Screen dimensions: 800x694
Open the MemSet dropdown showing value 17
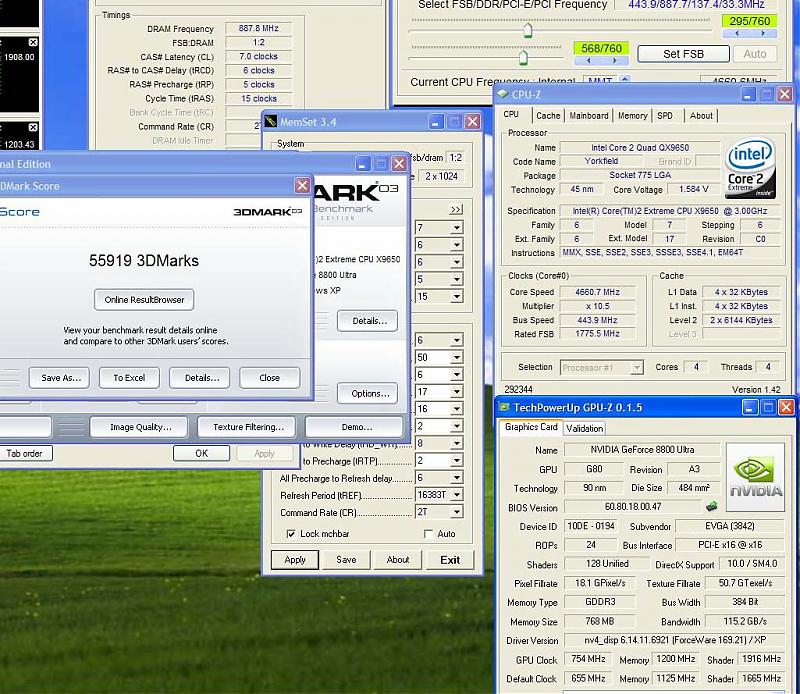(457, 391)
